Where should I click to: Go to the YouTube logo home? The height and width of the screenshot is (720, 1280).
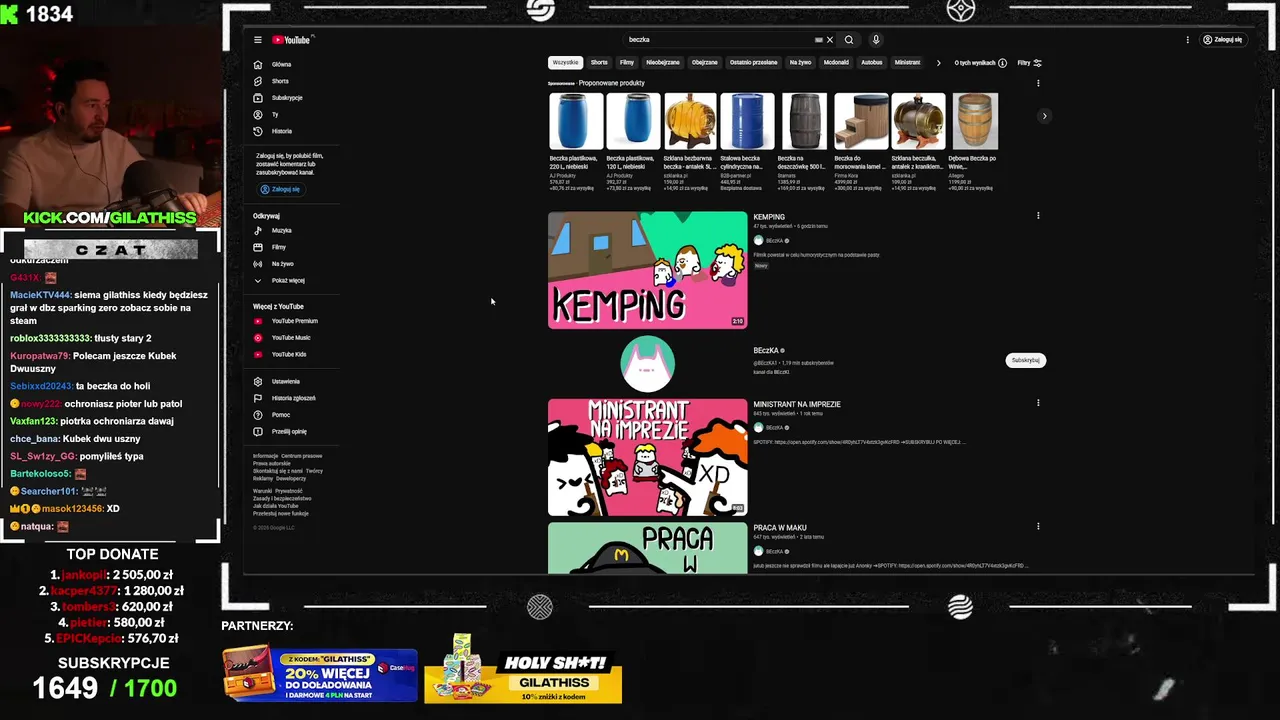(292, 40)
